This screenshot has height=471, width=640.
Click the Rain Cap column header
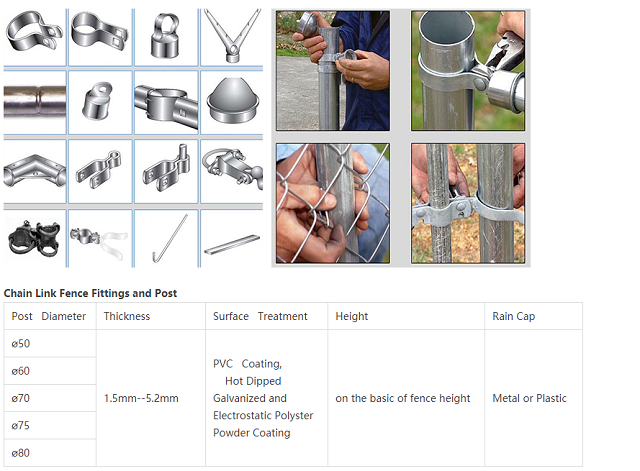click(x=533, y=316)
